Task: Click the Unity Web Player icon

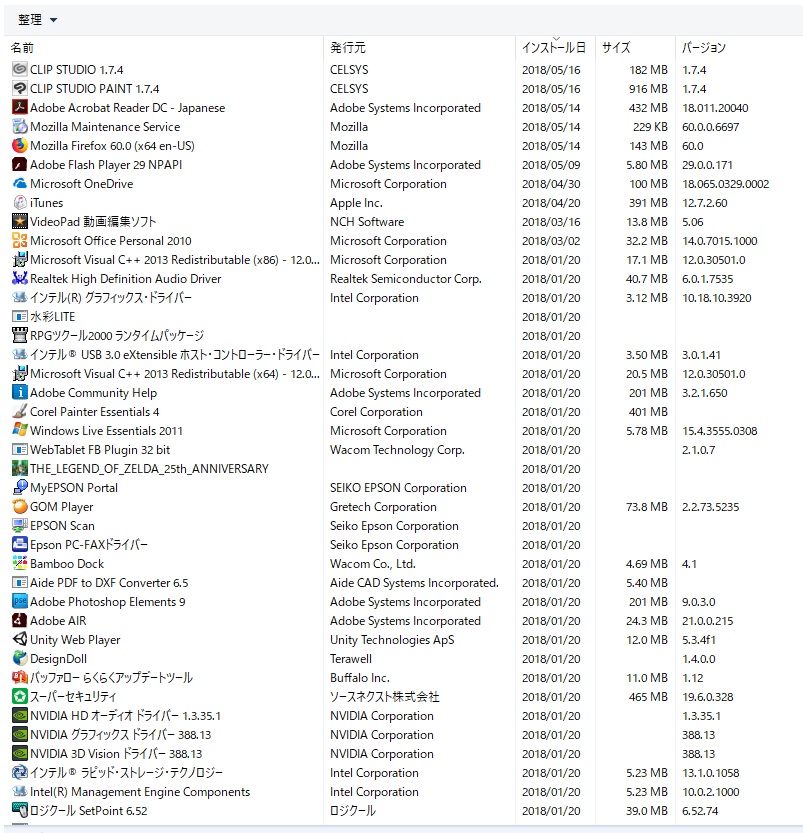Action: point(20,639)
